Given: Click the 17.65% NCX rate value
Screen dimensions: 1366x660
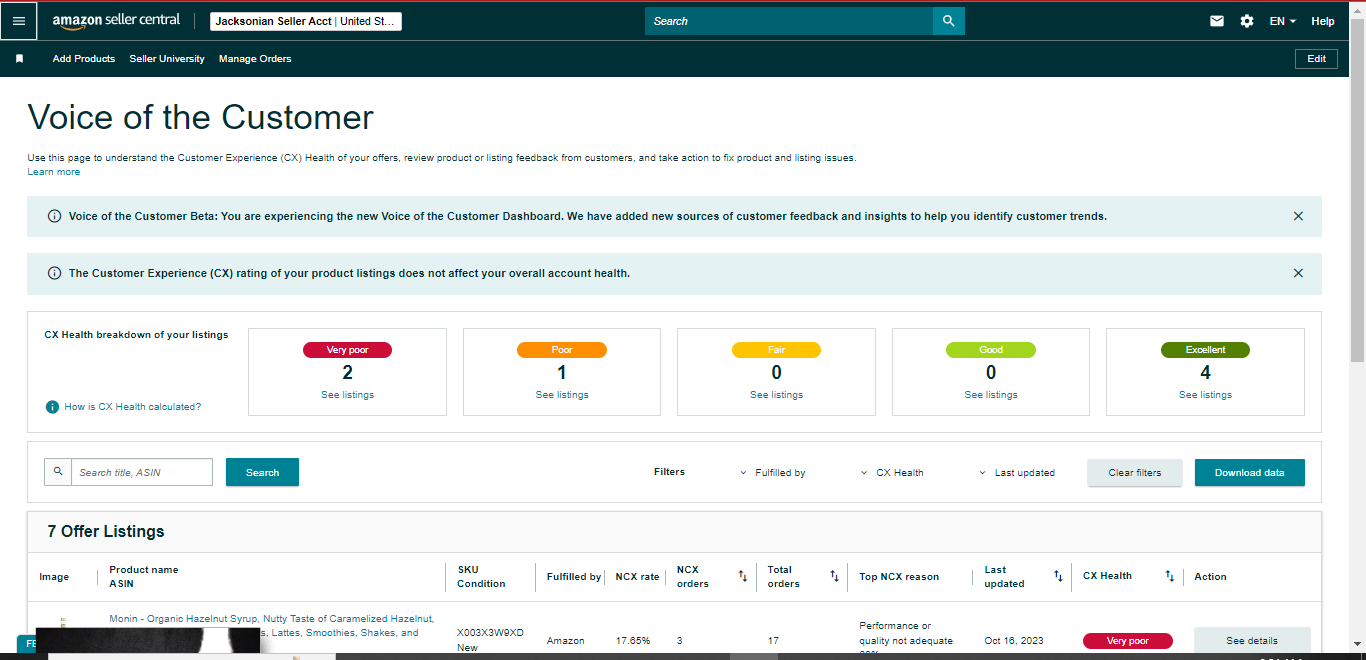Looking at the screenshot, I should (x=632, y=641).
